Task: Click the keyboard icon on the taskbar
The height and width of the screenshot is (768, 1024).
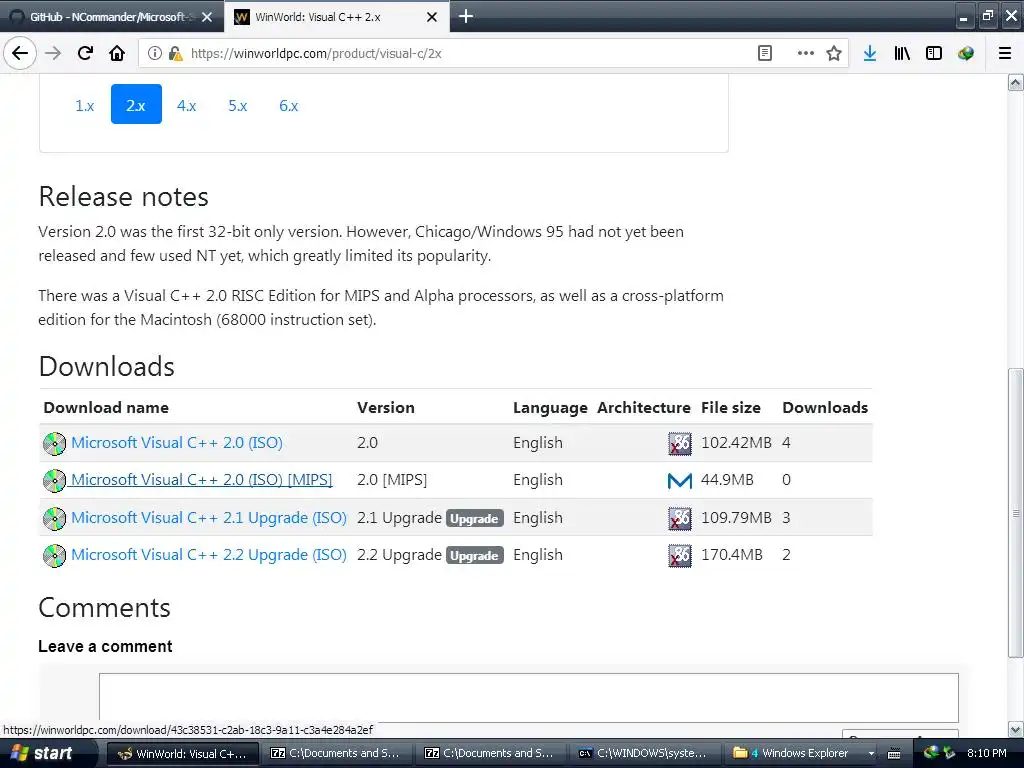Action: tap(895, 754)
